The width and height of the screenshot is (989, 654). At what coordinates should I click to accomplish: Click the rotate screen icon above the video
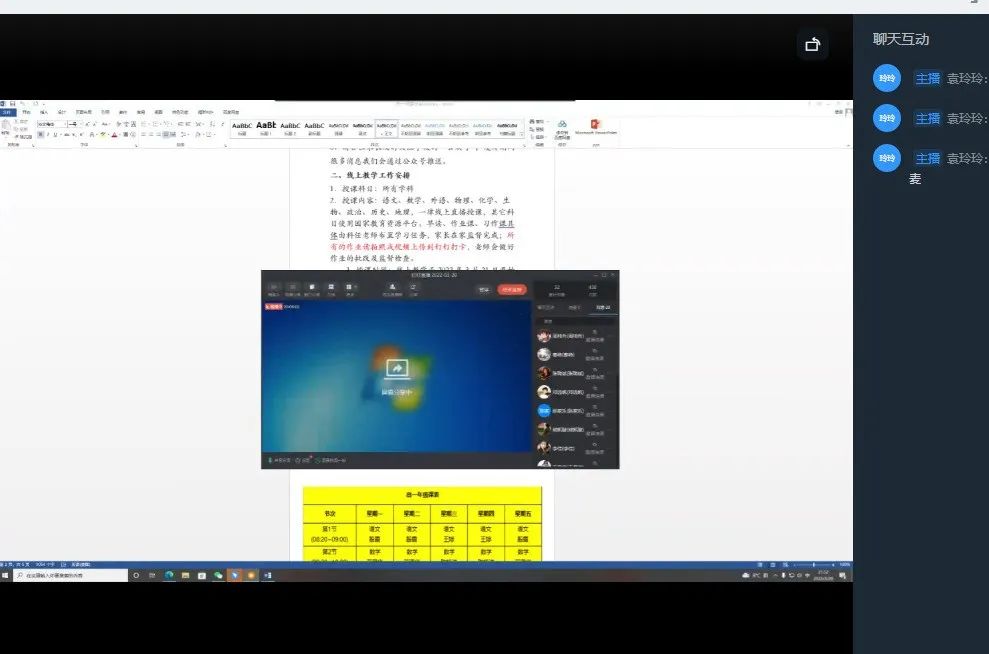812,44
